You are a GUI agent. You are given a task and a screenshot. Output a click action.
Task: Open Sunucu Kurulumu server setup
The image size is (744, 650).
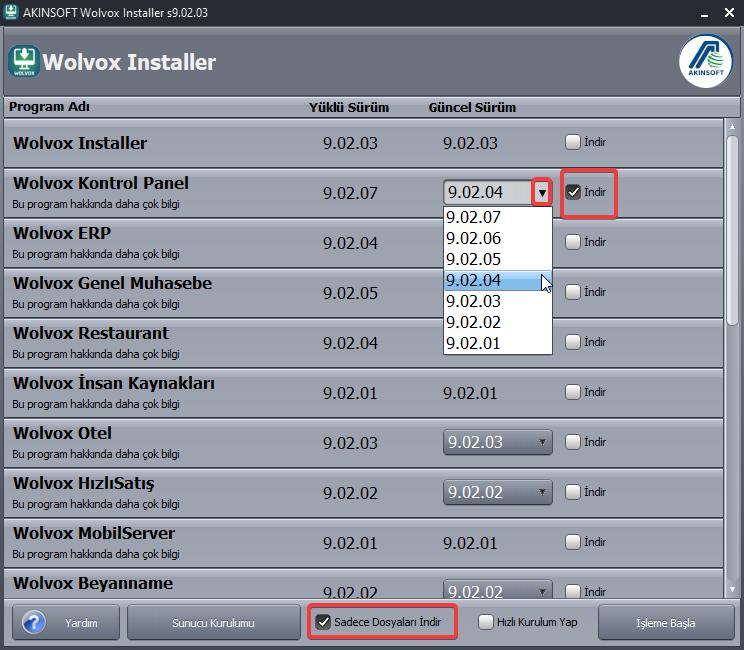tap(214, 622)
